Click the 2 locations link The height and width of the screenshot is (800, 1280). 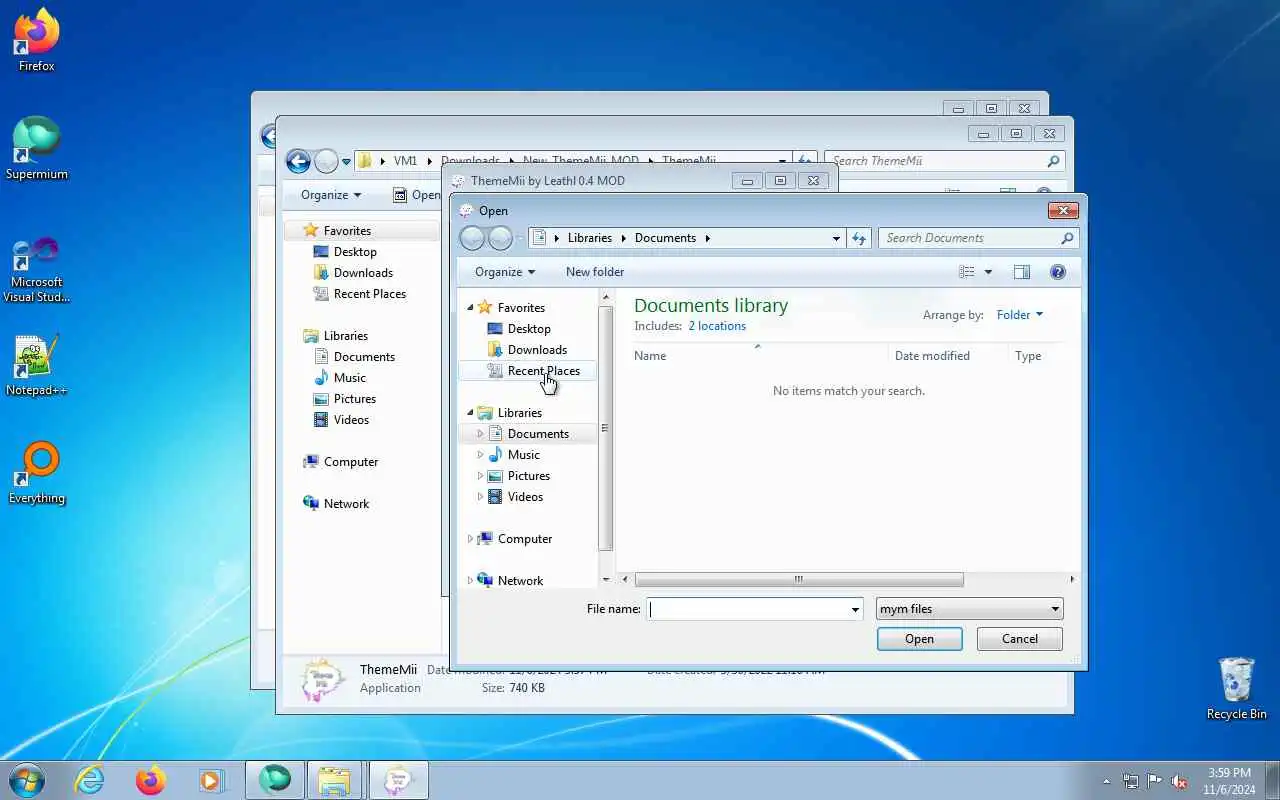pyautogui.click(x=717, y=326)
